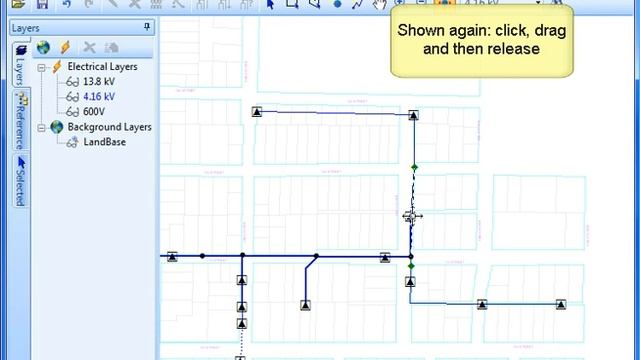Screen dimensions: 640x360
Task: Toggle glasses visibility for 4.16 kV
Action: (x=72, y=97)
